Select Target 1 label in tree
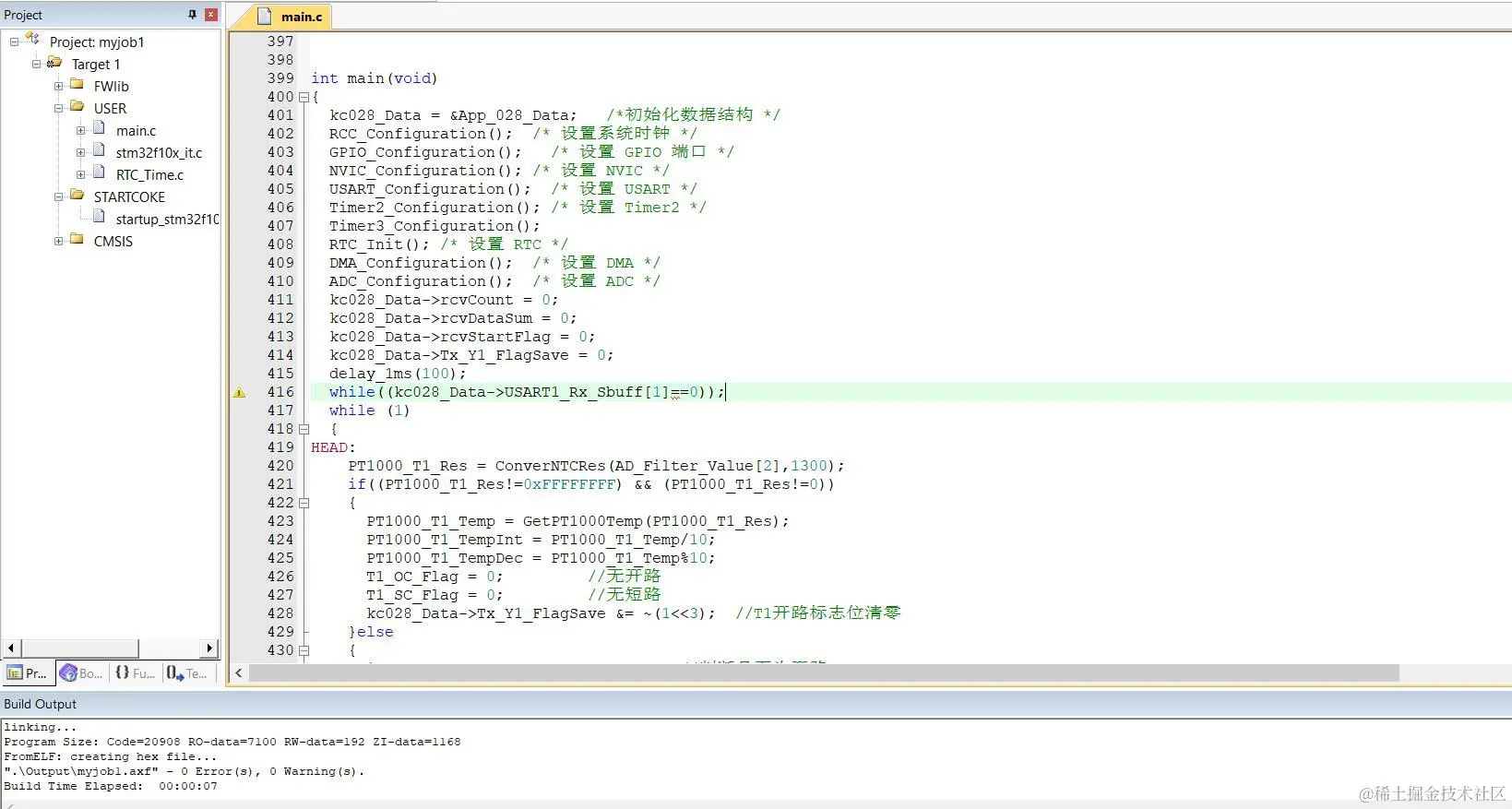The width and height of the screenshot is (1512, 809). 96,65
